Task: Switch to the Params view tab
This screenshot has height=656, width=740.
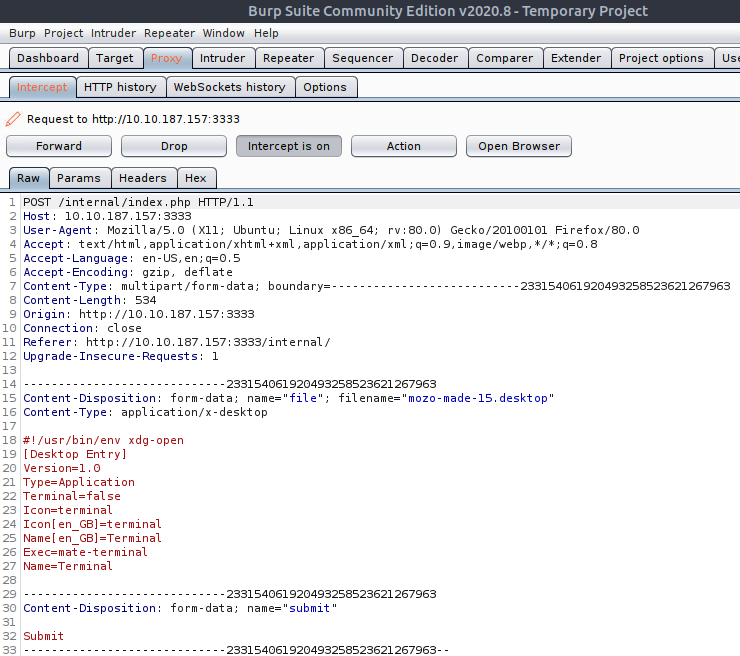Action: click(79, 178)
